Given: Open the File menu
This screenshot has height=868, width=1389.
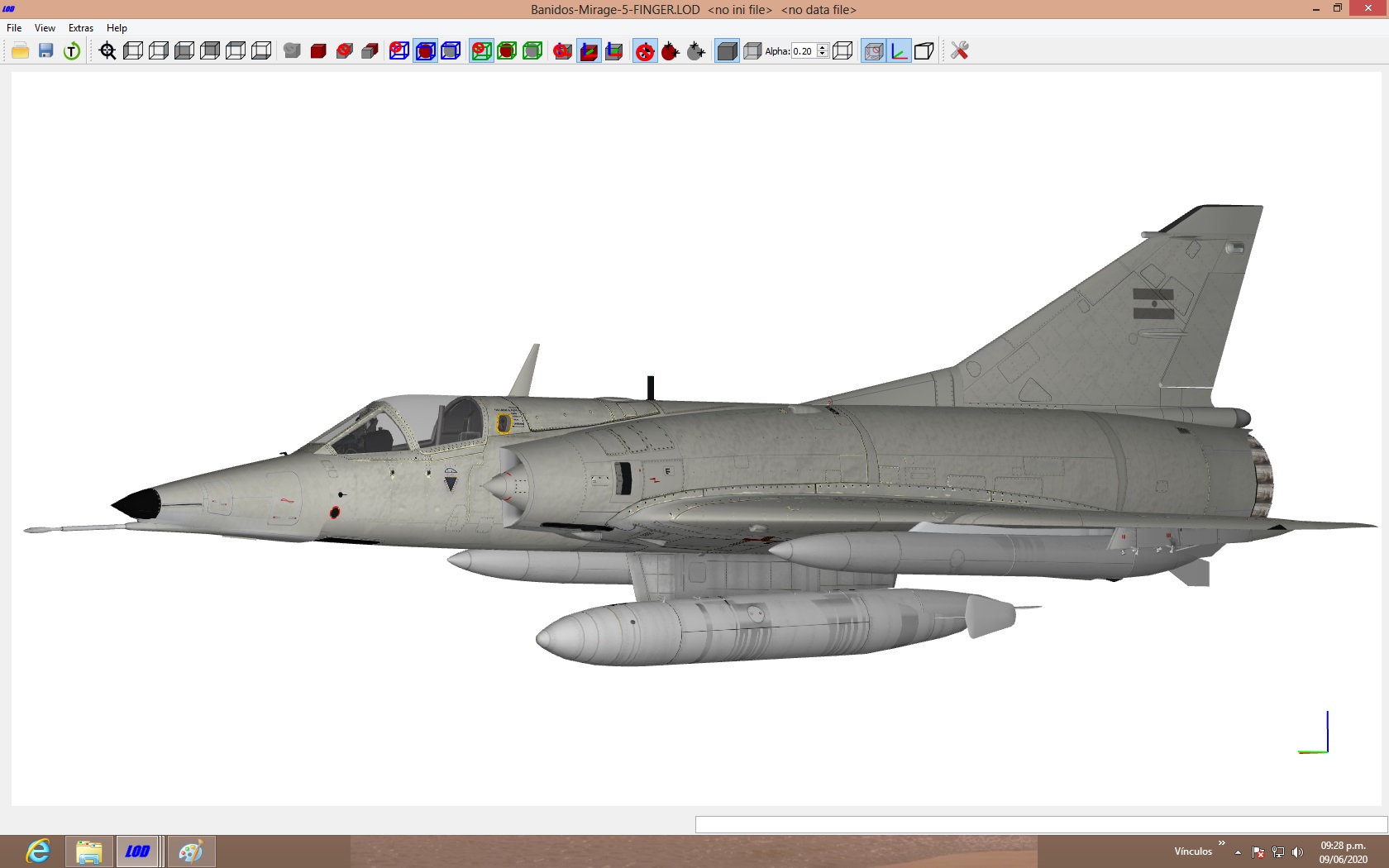Looking at the screenshot, I should (14, 28).
